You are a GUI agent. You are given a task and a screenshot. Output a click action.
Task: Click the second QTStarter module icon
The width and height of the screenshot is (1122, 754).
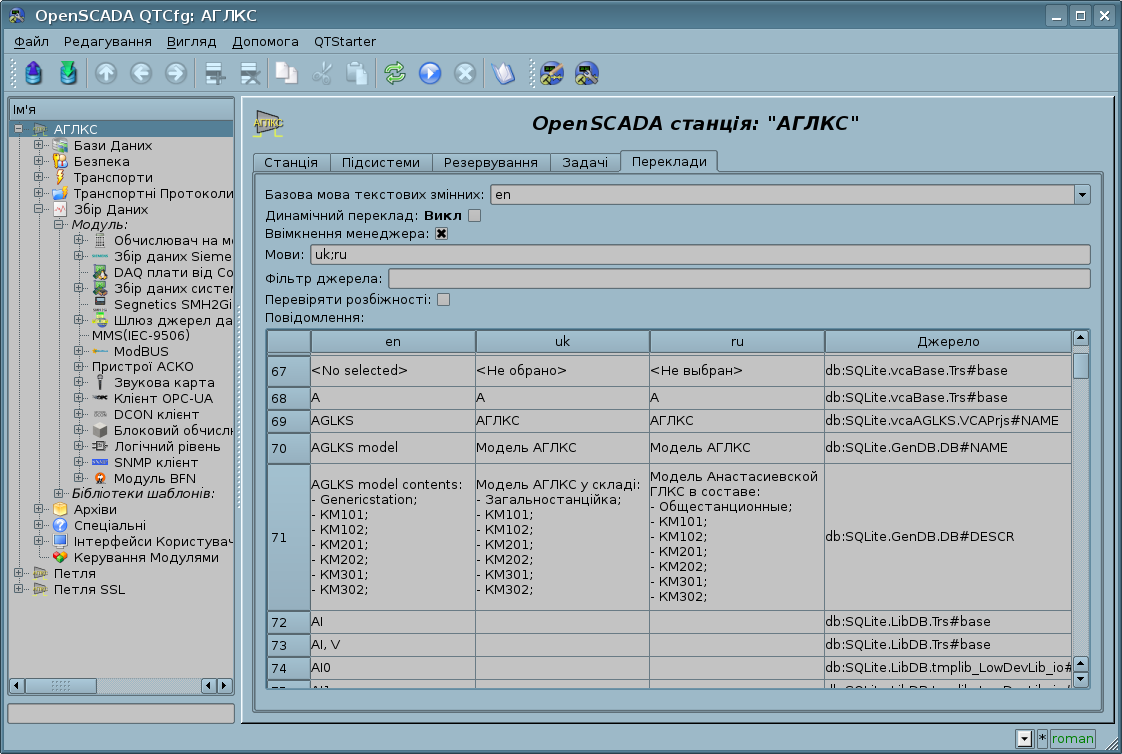coord(586,73)
